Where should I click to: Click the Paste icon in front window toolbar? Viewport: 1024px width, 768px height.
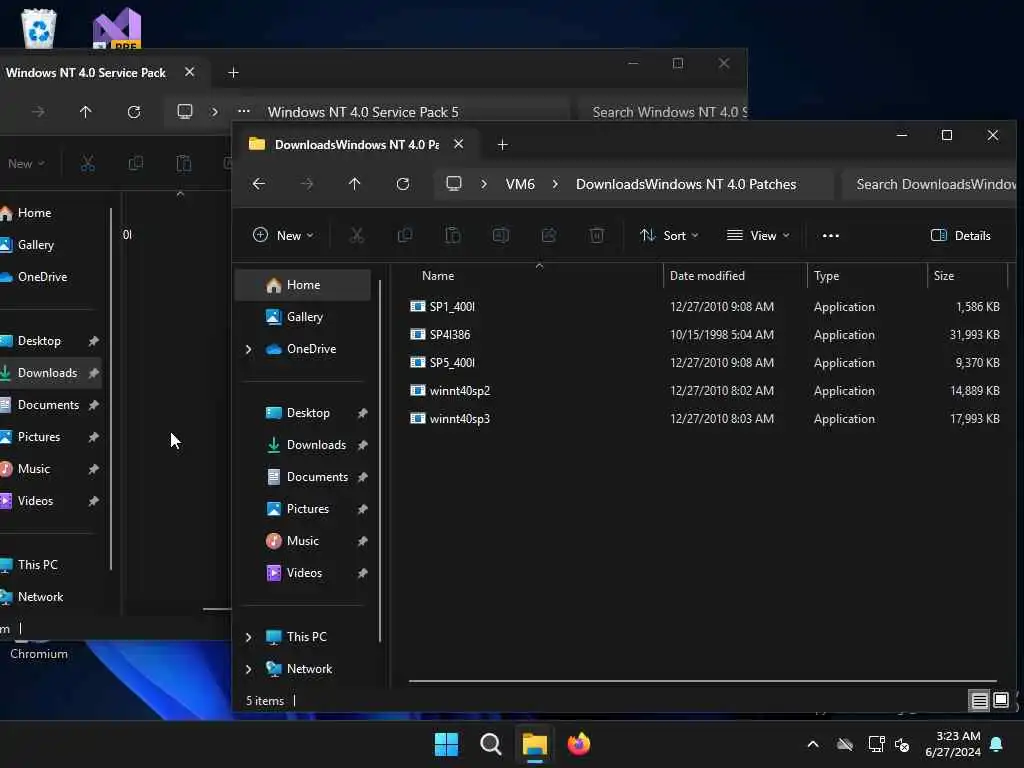point(453,235)
